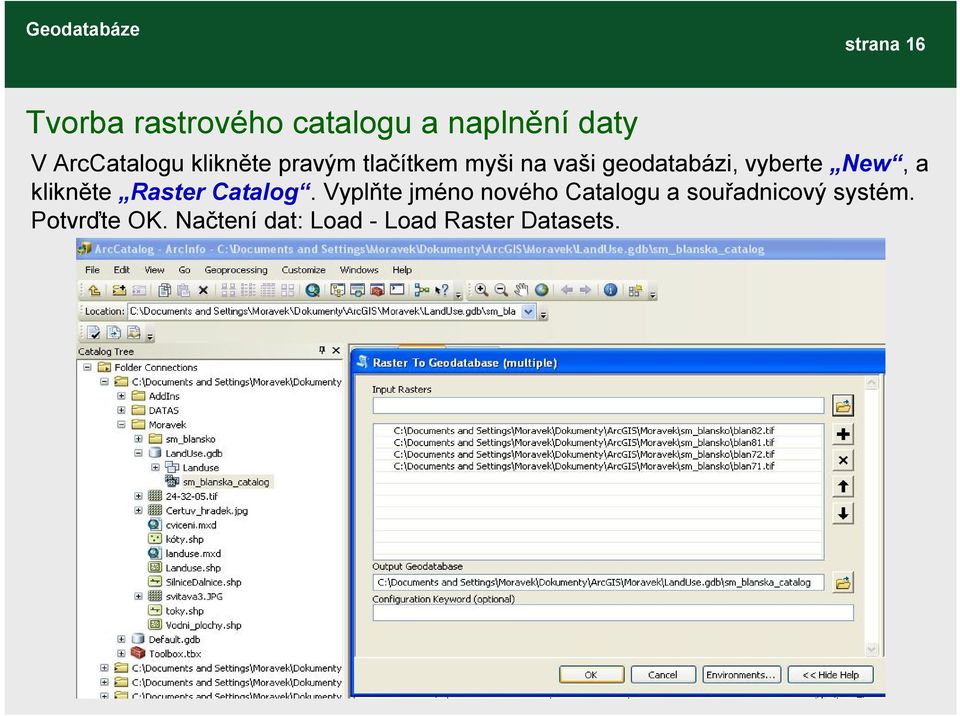960x716 pixels.
Task: Open the Edit menu
Action: pos(121,269)
